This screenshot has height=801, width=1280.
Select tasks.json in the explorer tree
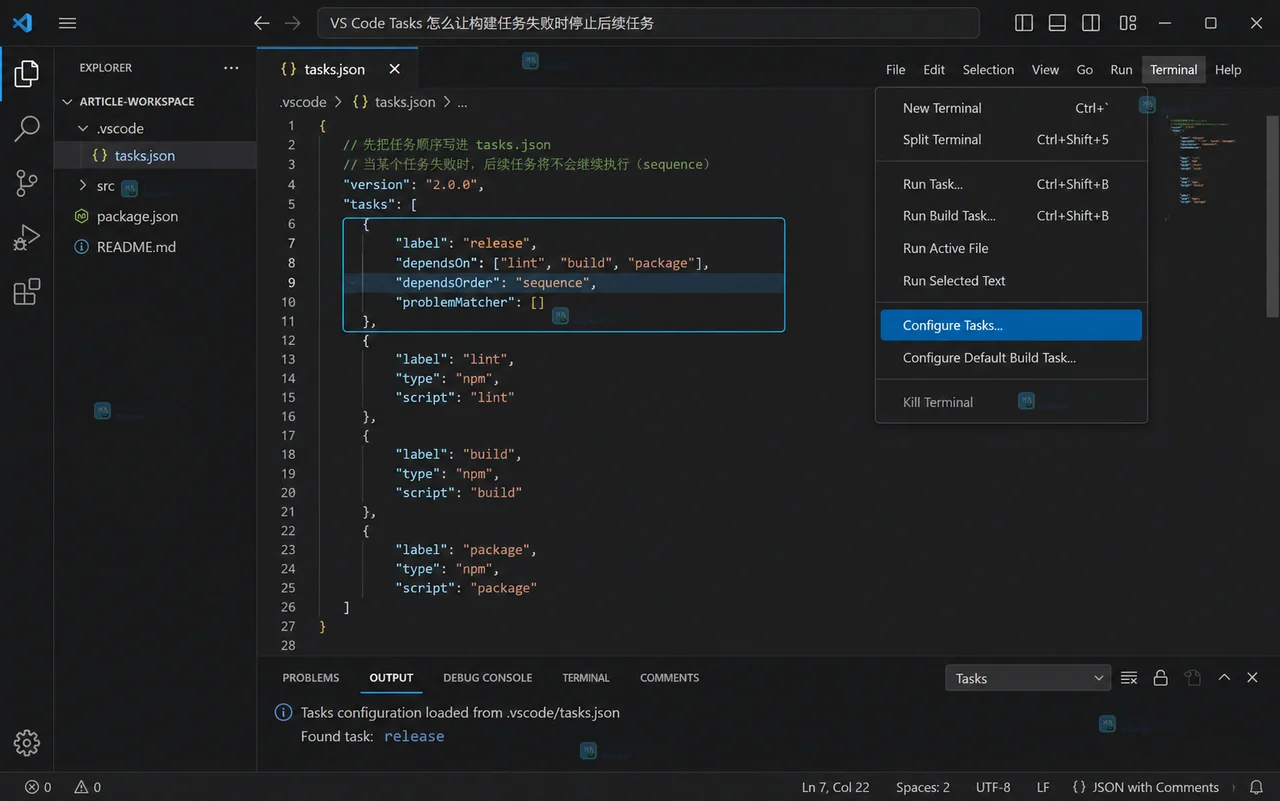click(157, 155)
